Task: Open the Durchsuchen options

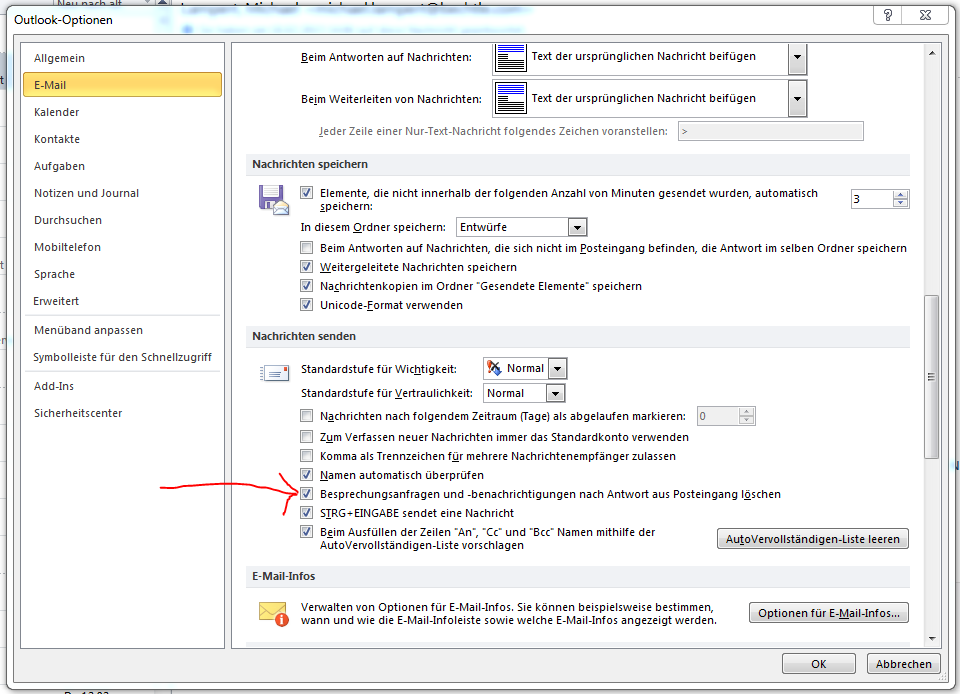Action: [122, 220]
